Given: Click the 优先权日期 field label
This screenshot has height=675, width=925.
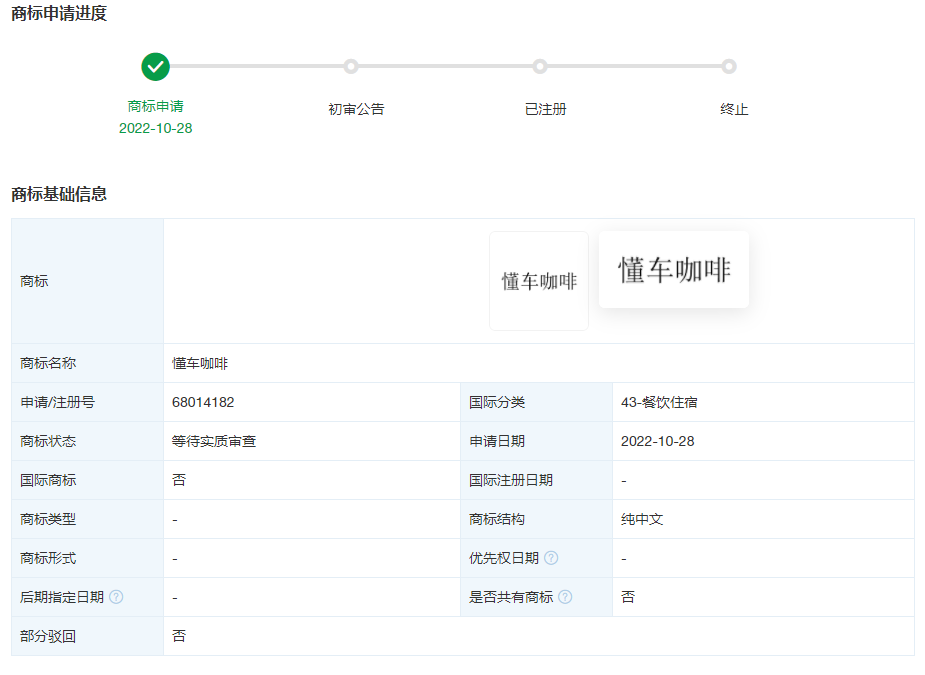Looking at the screenshot, I should 504,558.
